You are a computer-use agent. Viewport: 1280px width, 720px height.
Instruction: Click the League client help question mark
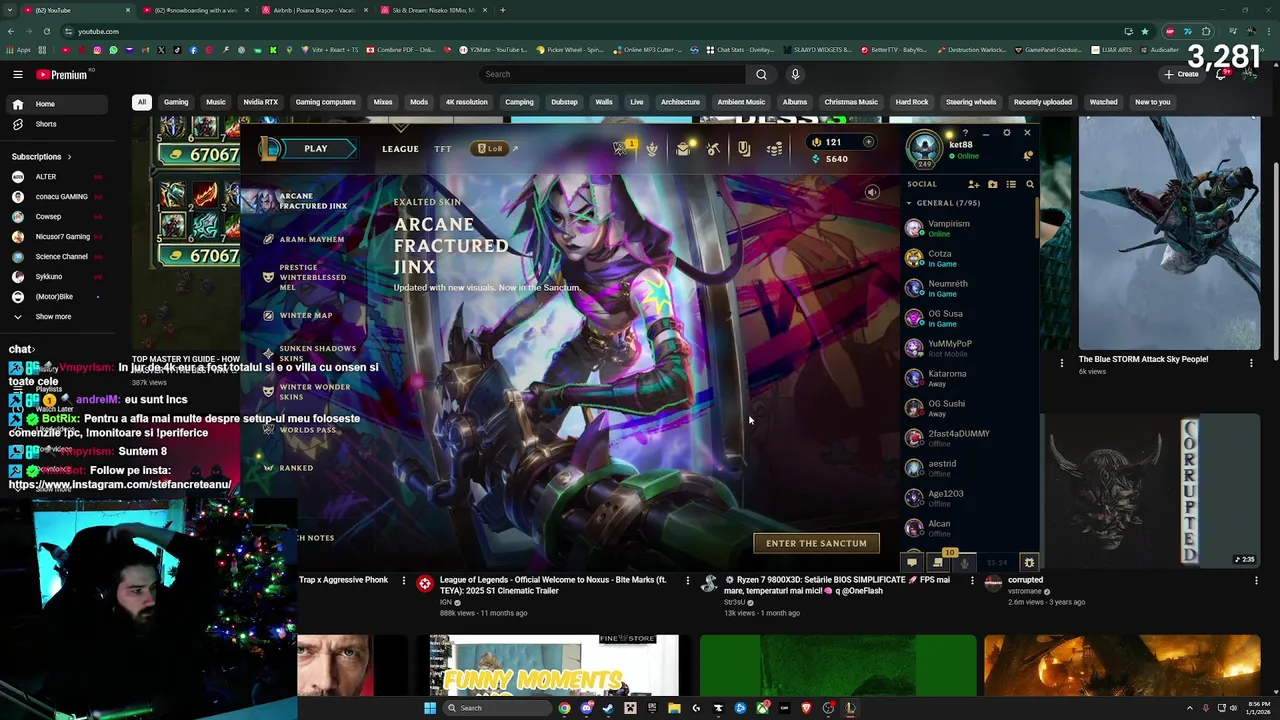965,133
